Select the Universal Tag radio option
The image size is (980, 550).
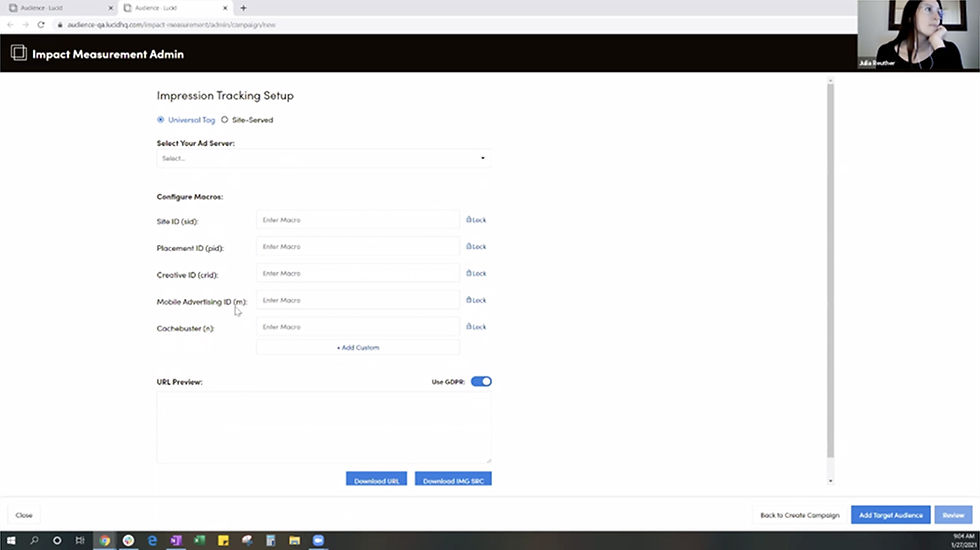tap(161, 119)
